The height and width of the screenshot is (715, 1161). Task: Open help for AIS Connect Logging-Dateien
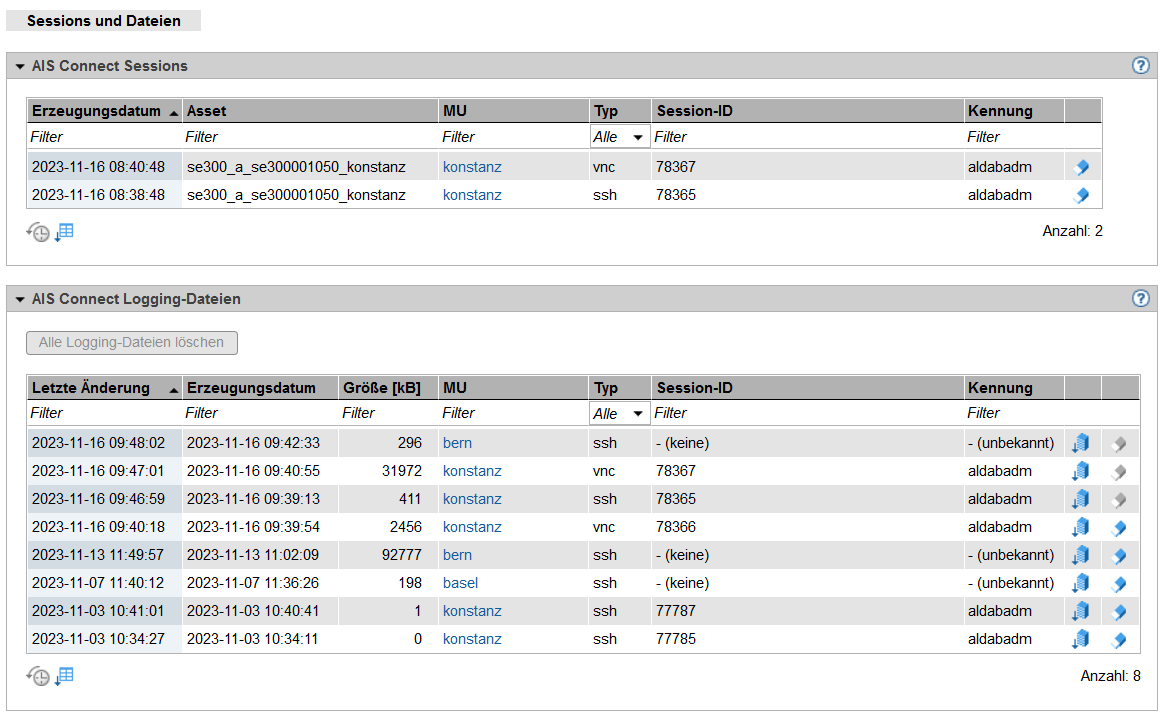[x=1140, y=299]
